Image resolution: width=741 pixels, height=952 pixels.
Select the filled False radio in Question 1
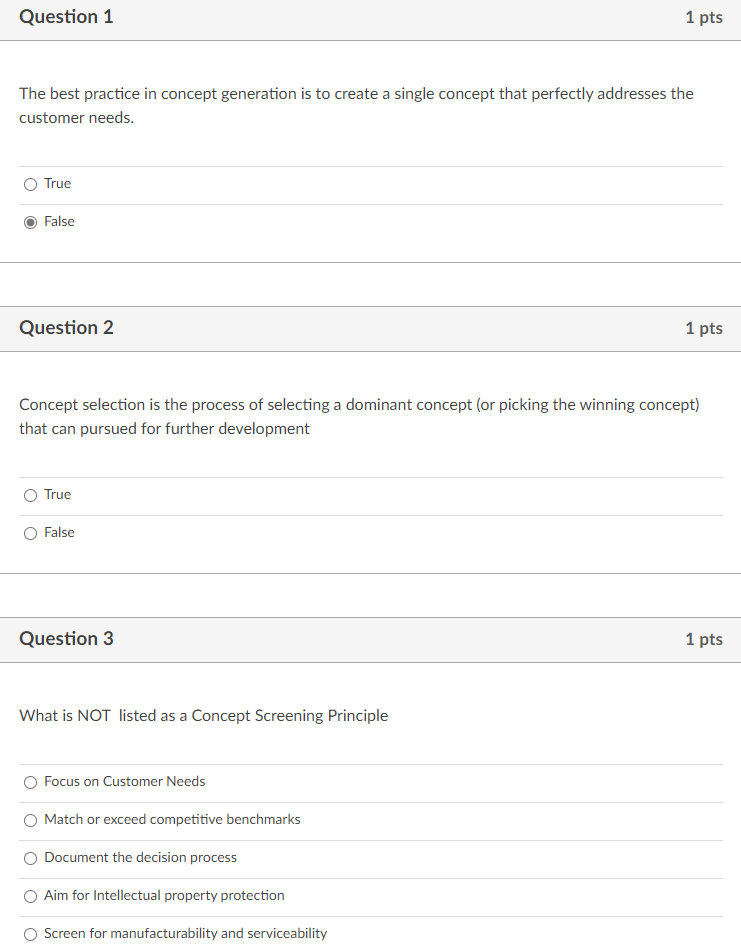pos(31,222)
